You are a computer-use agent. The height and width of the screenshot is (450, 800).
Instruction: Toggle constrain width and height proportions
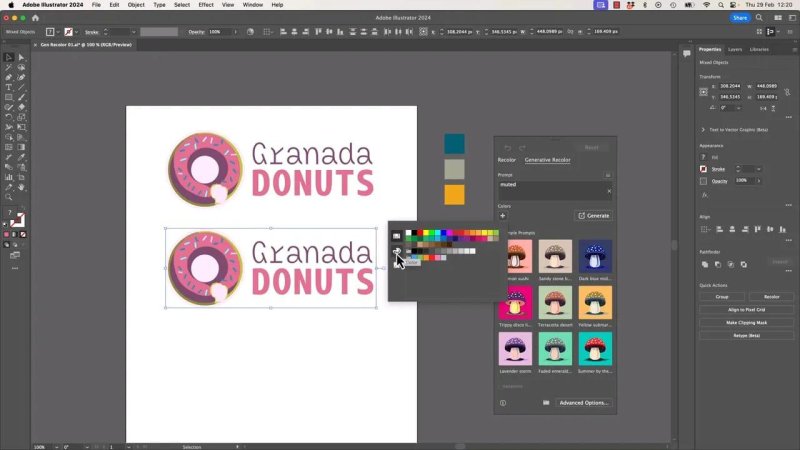pyautogui.click(x=787, y=92)
